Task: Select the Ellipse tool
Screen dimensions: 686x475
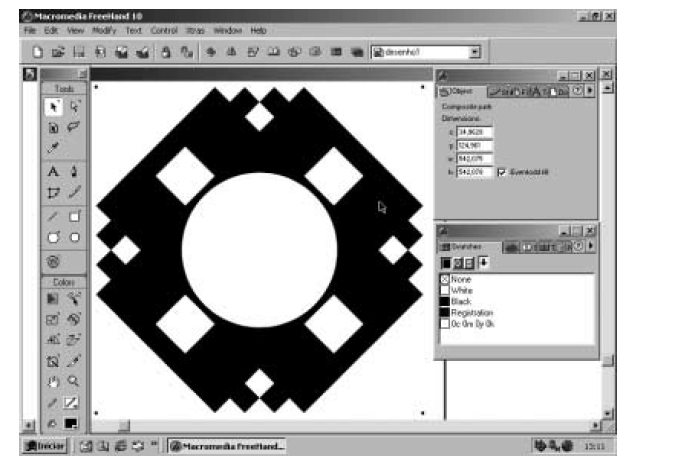Action: 75,237
